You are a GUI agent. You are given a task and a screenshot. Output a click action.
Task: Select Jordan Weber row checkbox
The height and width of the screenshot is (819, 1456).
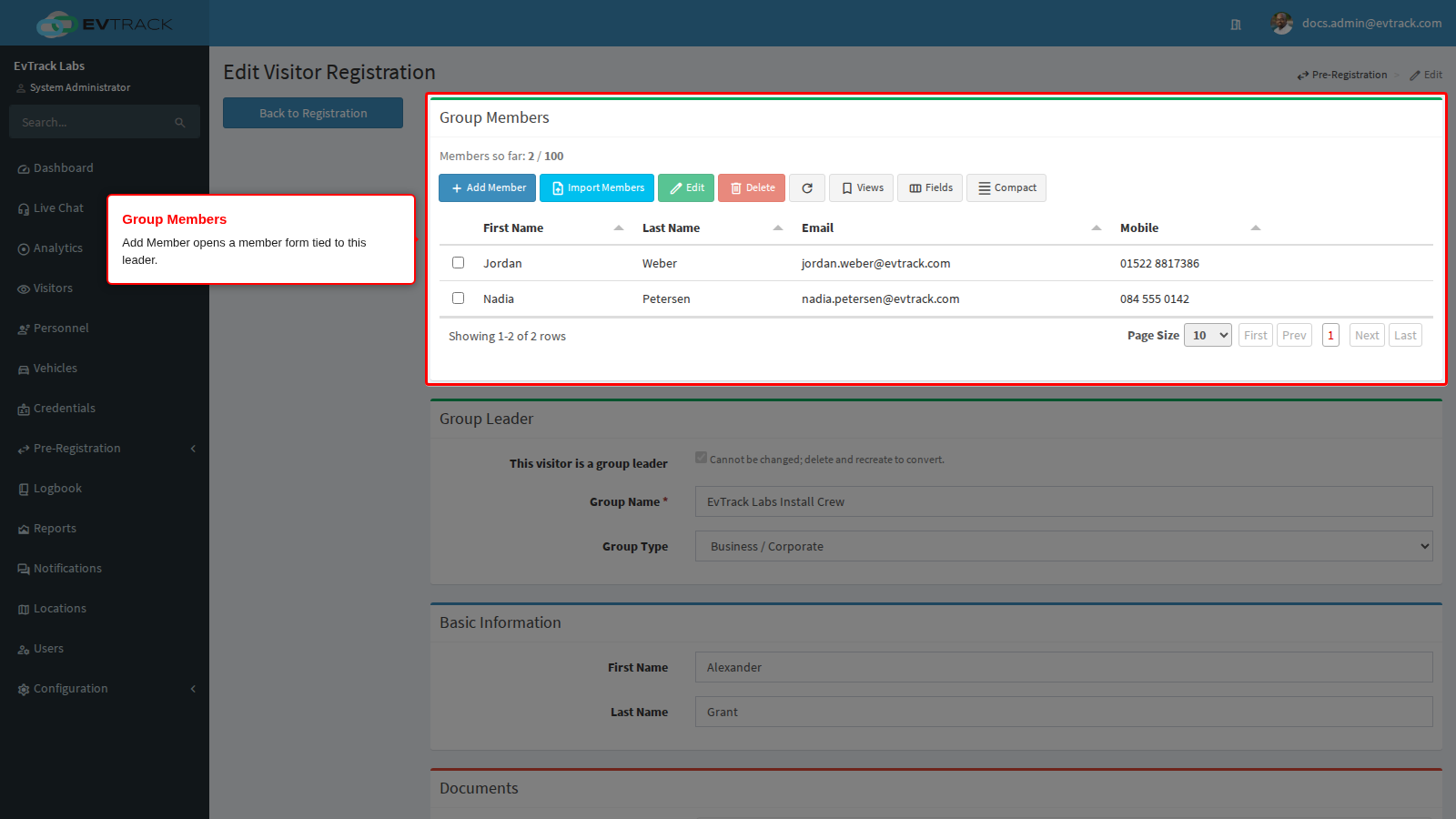[x=459, y=263]
